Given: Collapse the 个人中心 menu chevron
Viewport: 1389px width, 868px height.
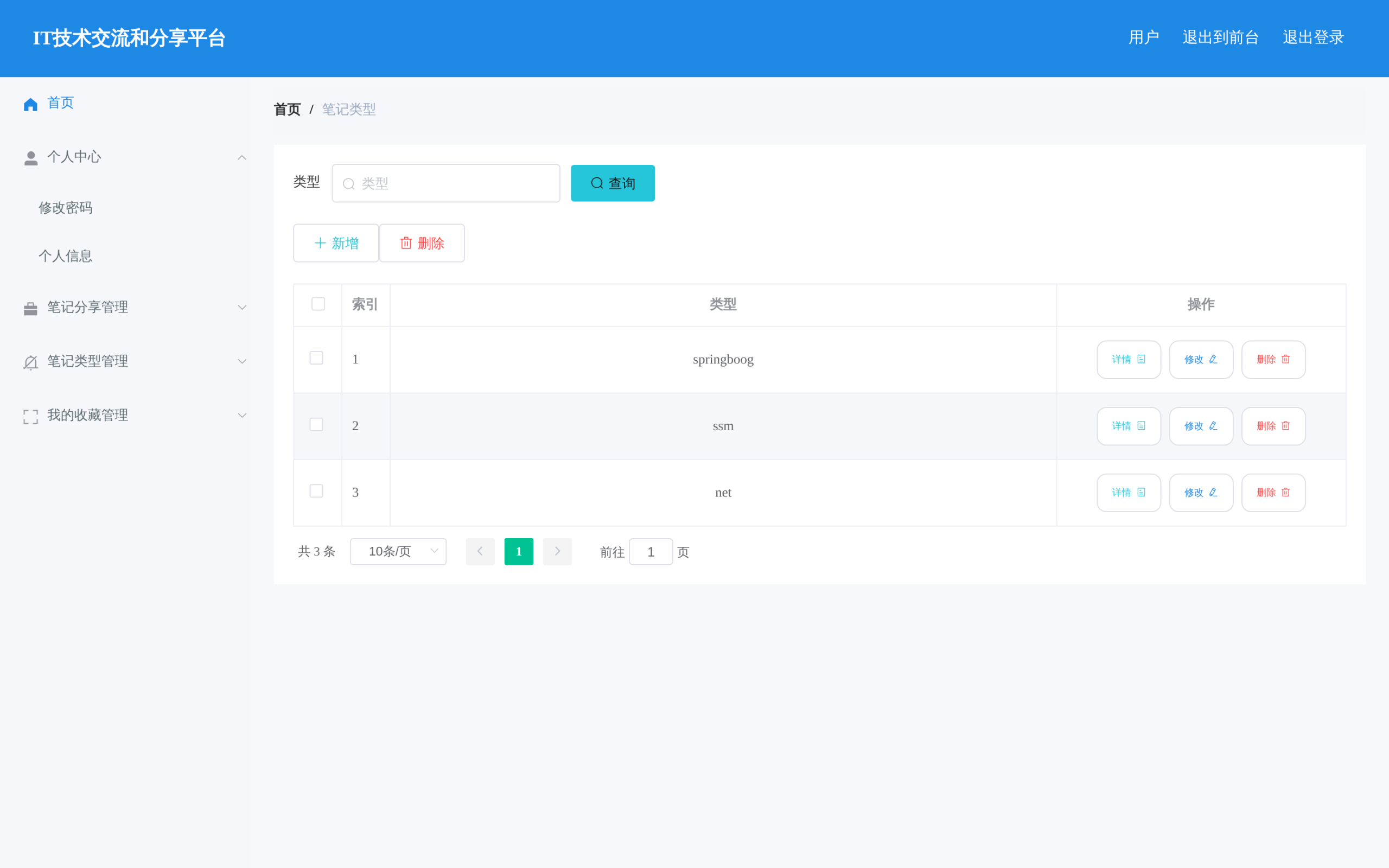Looking at the screenshot, I should [x=241, y=157].
